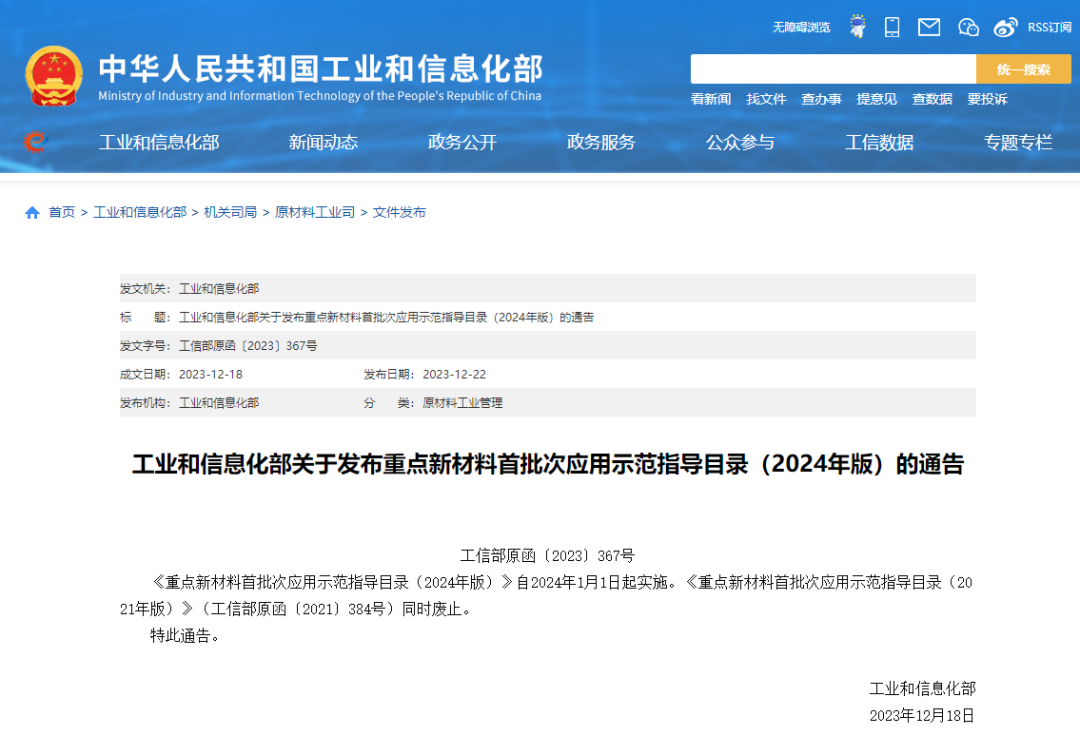Enable 无障碍浏览 accessibility mode
Image resolution: width=1080 pixels, height=736 pixels.
pyautogui.click(x=800, y=27)
